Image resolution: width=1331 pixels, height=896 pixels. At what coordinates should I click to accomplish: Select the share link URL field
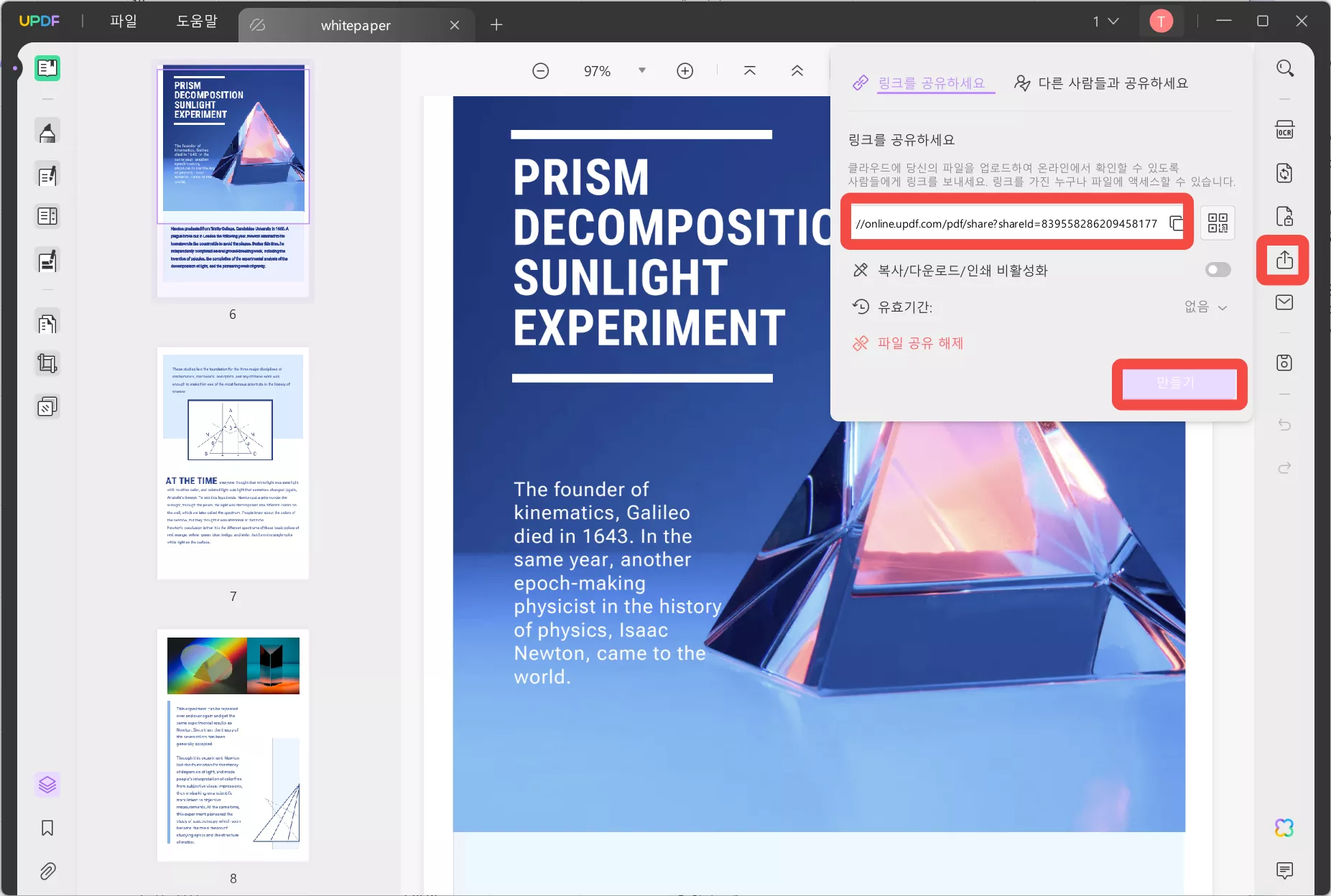click(1007, 223)
